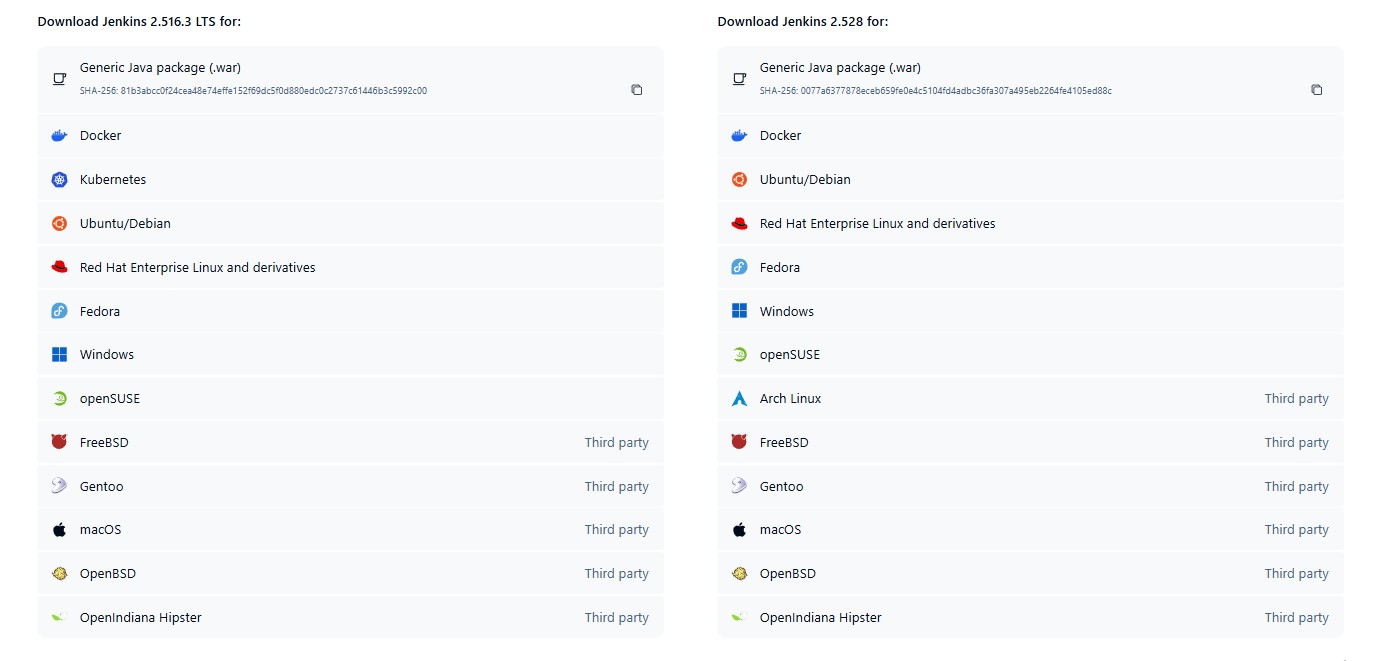Click the Ubuntu icon in the 2.528 list
1383x661 pixels.
pyautogui.click(x=739, y=180)
